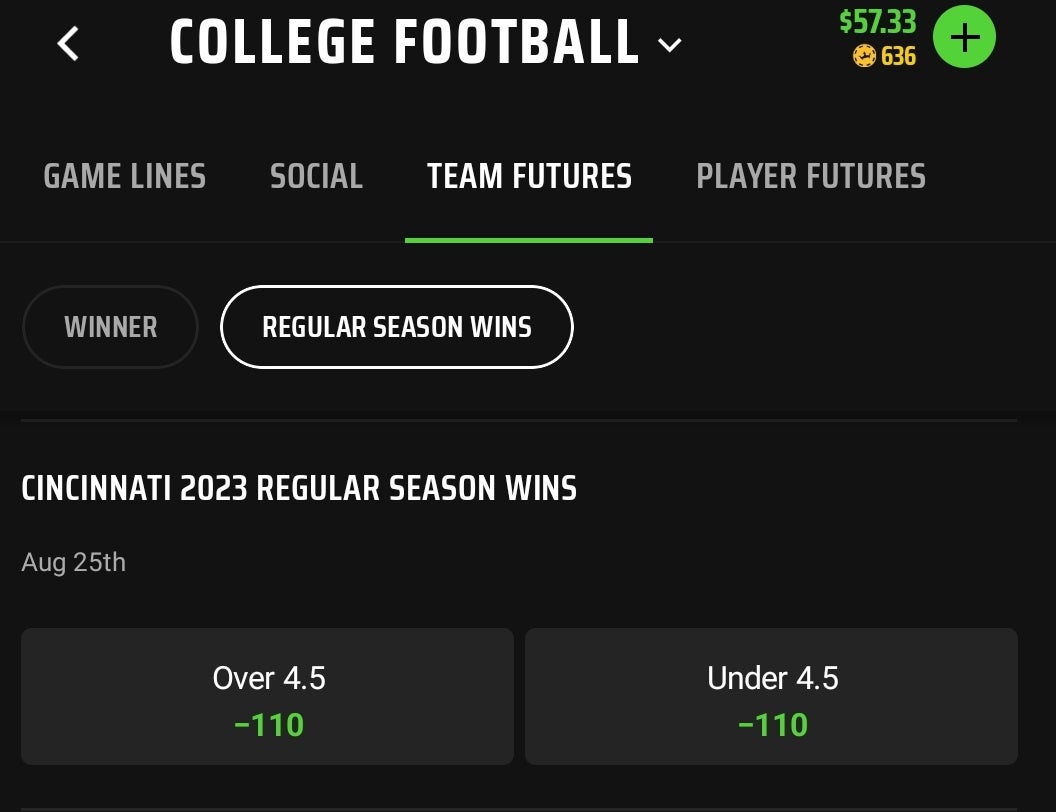This screenshot has width=1056, height=812.
Task: Deselect the highlighted Regular Season Wins pill
Action: coord(396,327)
